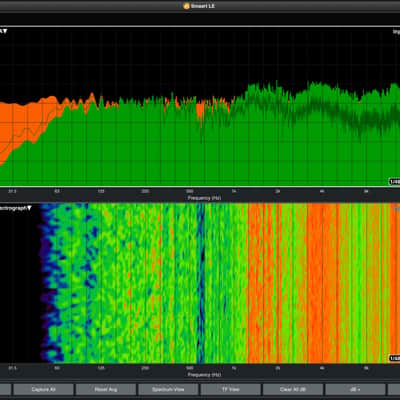Click the partially visible leftmost bottom button

5,389
